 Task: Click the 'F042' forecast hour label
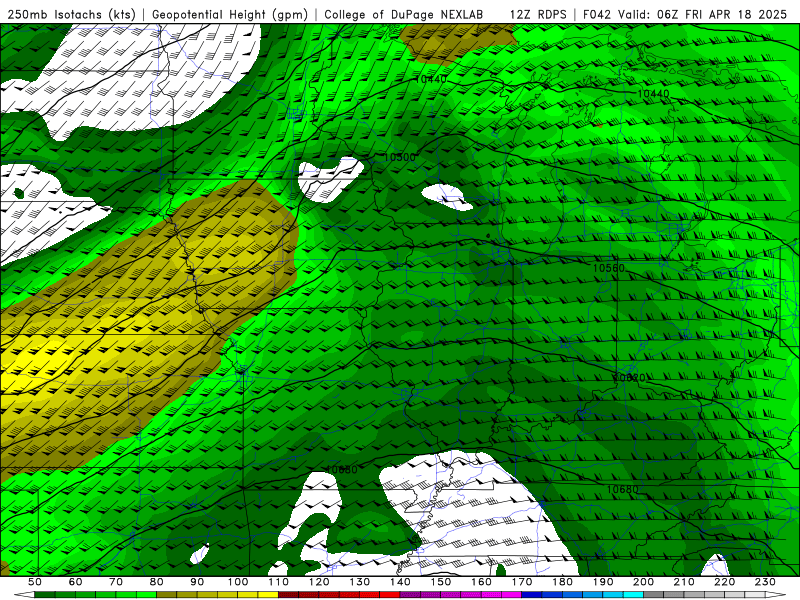coord(597,14)
